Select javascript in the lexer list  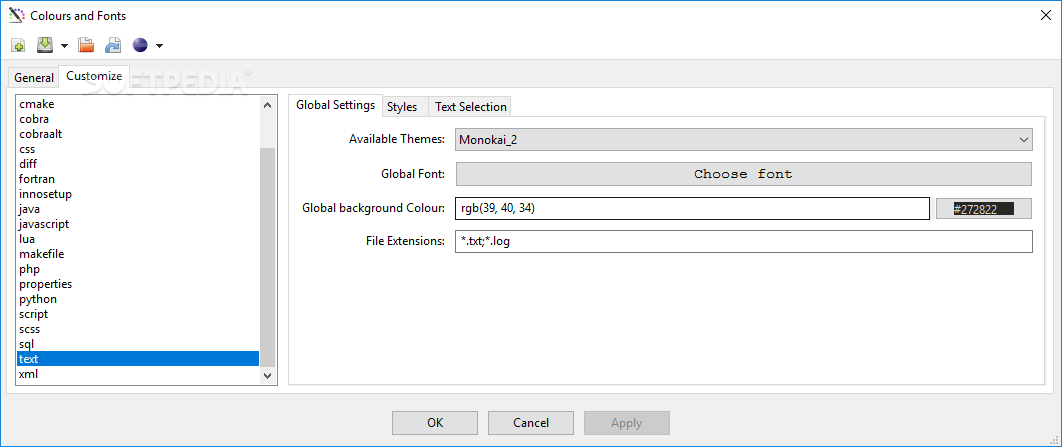tap(137, 224)
